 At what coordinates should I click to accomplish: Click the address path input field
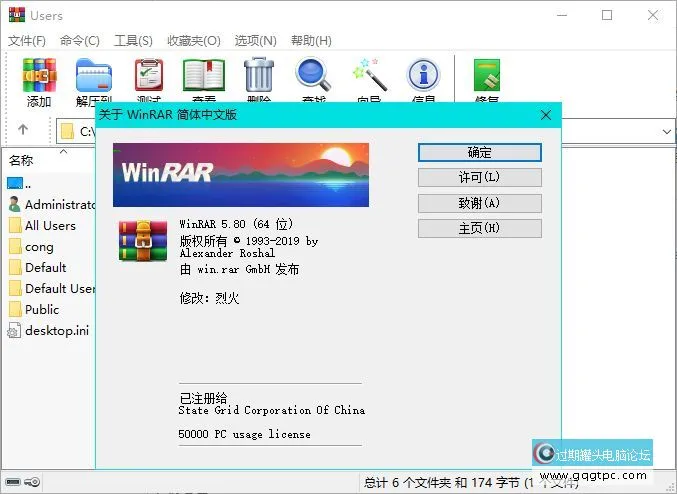click(76, 131)
